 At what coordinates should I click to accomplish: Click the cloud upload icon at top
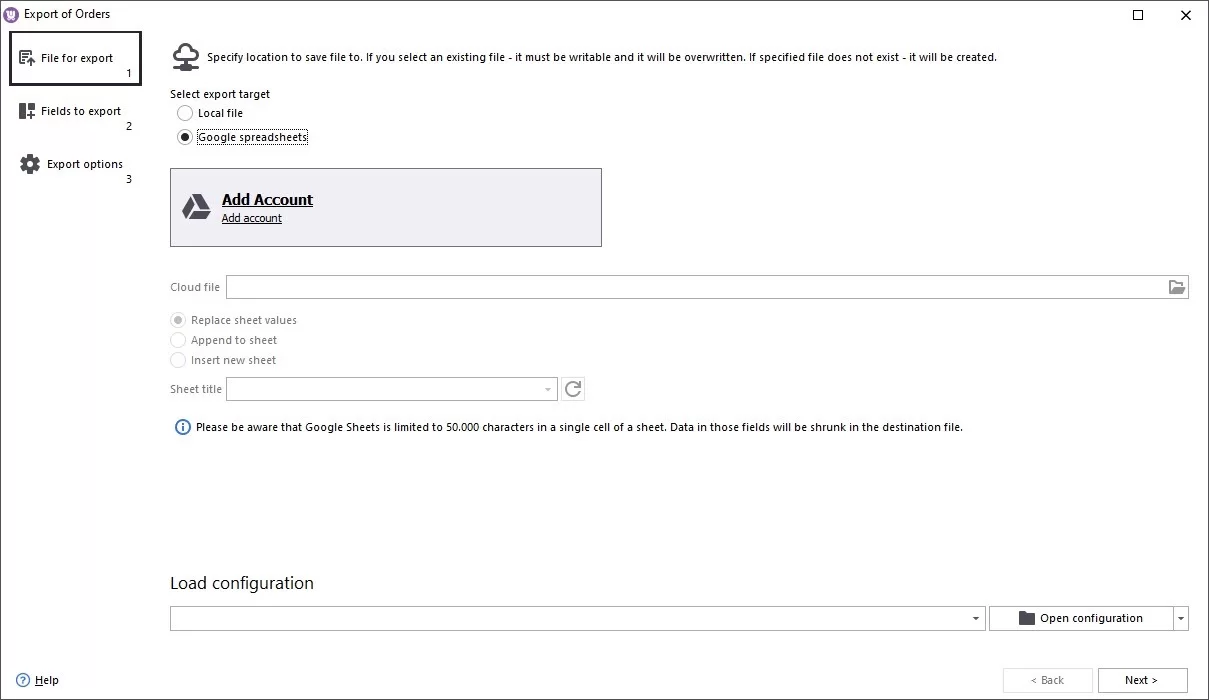tap(185, 57)
